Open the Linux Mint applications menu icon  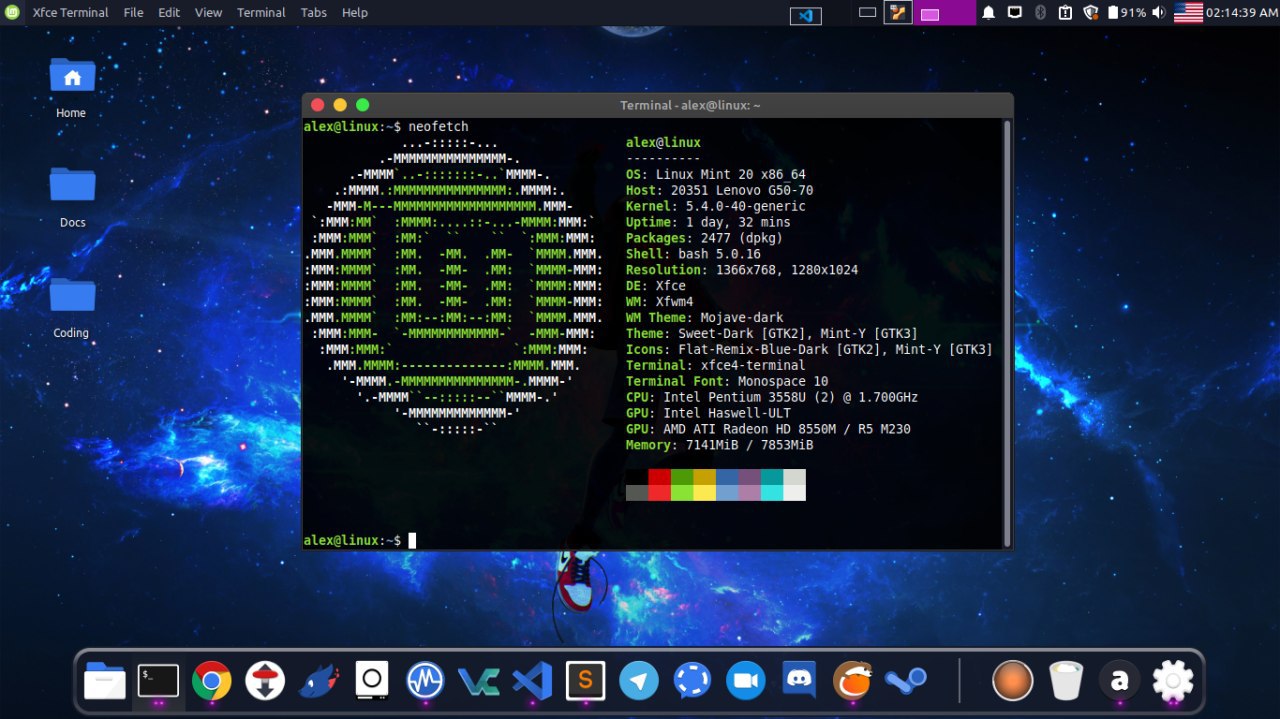point(11,12)
